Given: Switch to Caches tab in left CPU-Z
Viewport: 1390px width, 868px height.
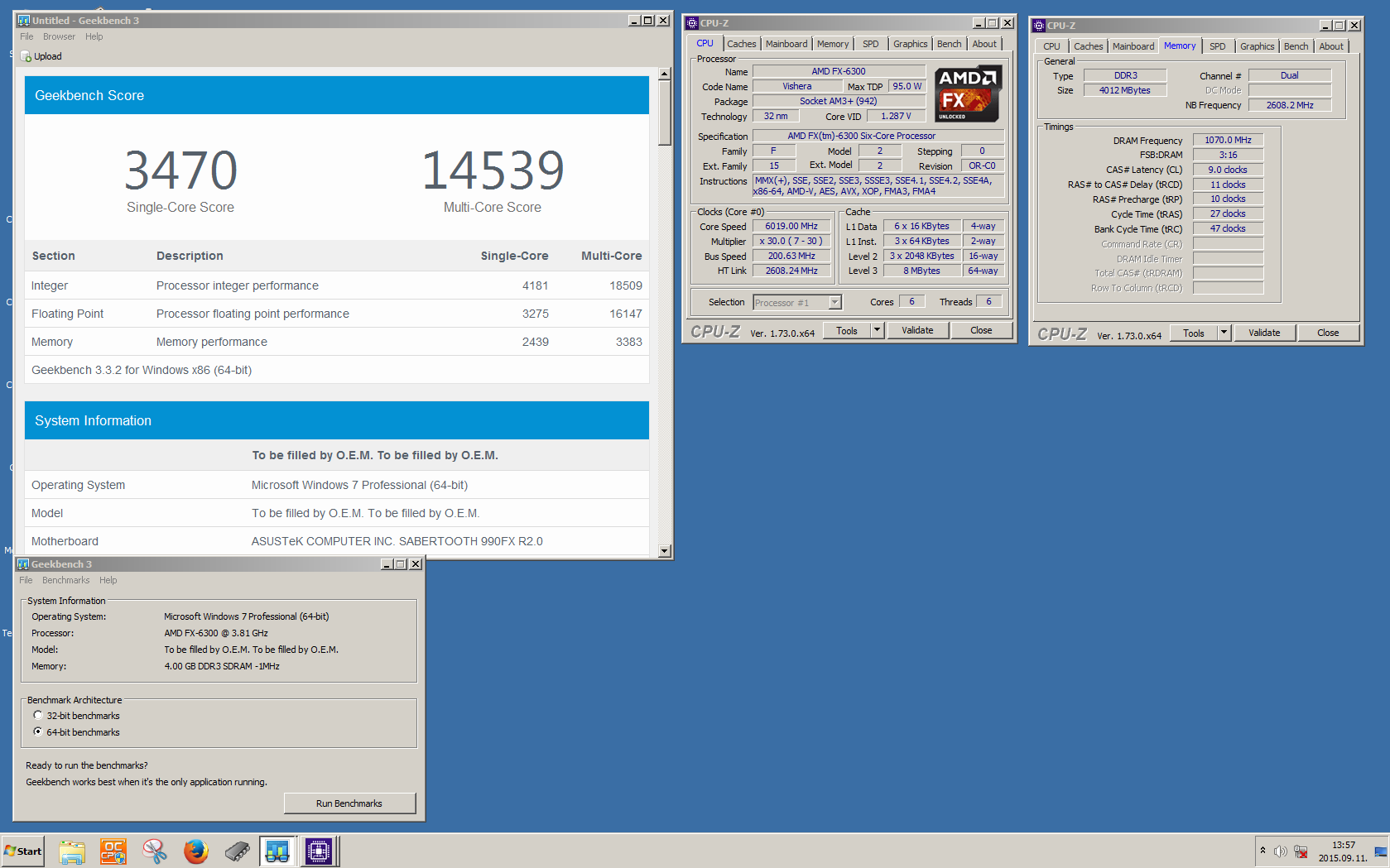Looking at the screenshot, I should 742,44.
